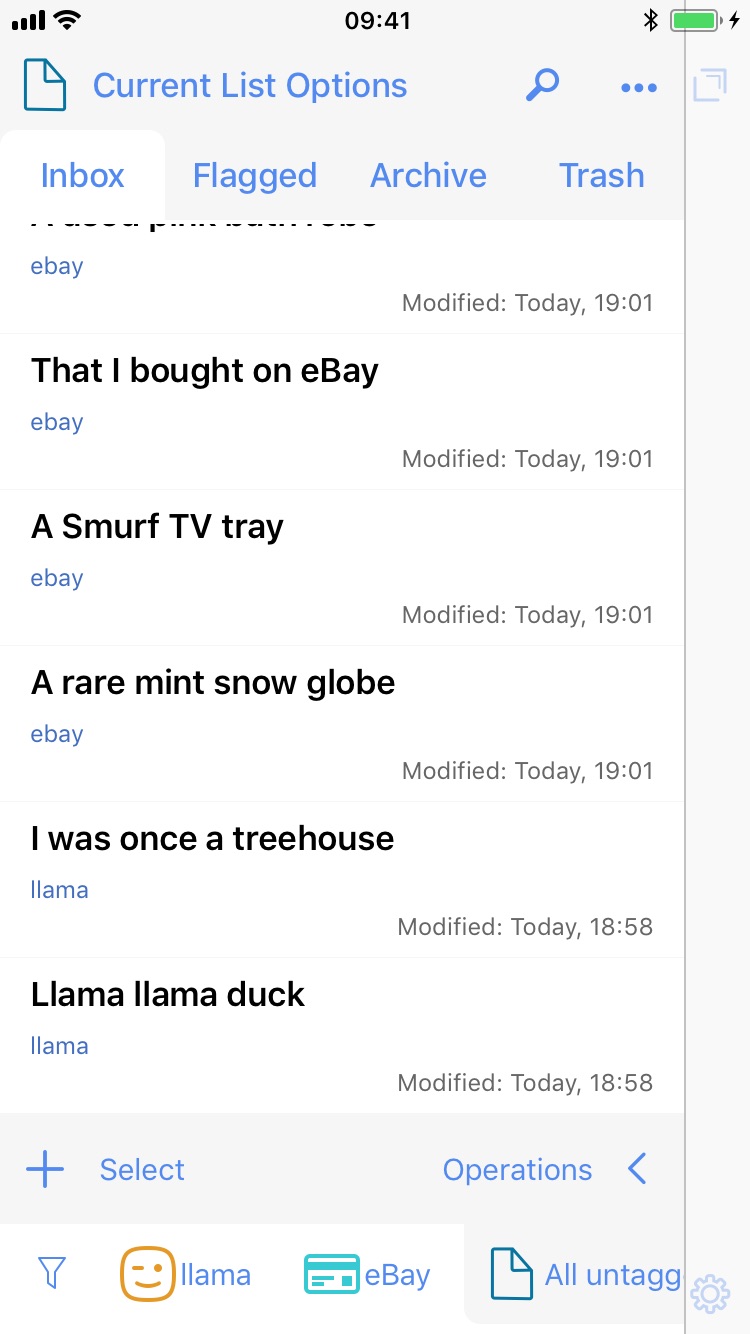Open the Trash tab
The image size is (750, 1334).
601,176
